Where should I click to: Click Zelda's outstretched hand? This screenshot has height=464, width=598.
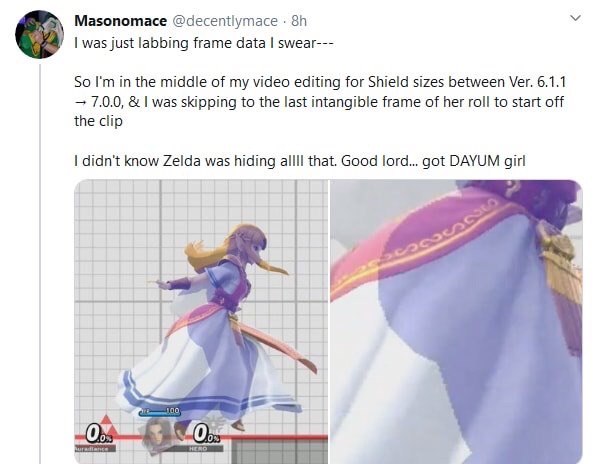162,284
